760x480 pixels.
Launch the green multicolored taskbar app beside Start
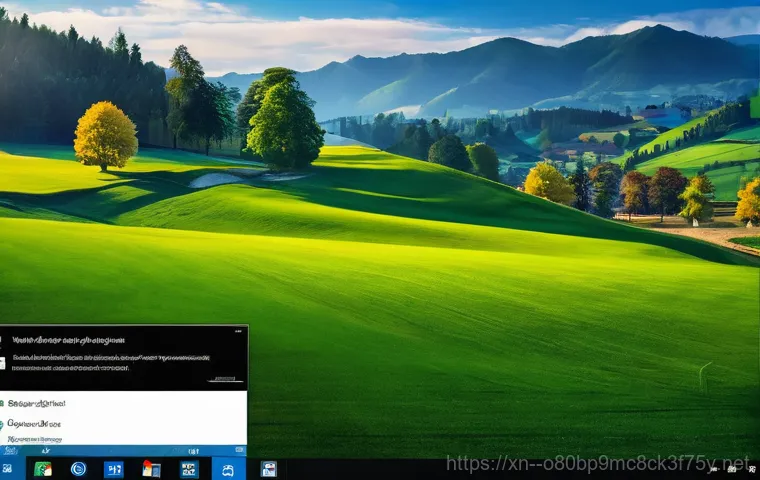click(x=43, y=468)
